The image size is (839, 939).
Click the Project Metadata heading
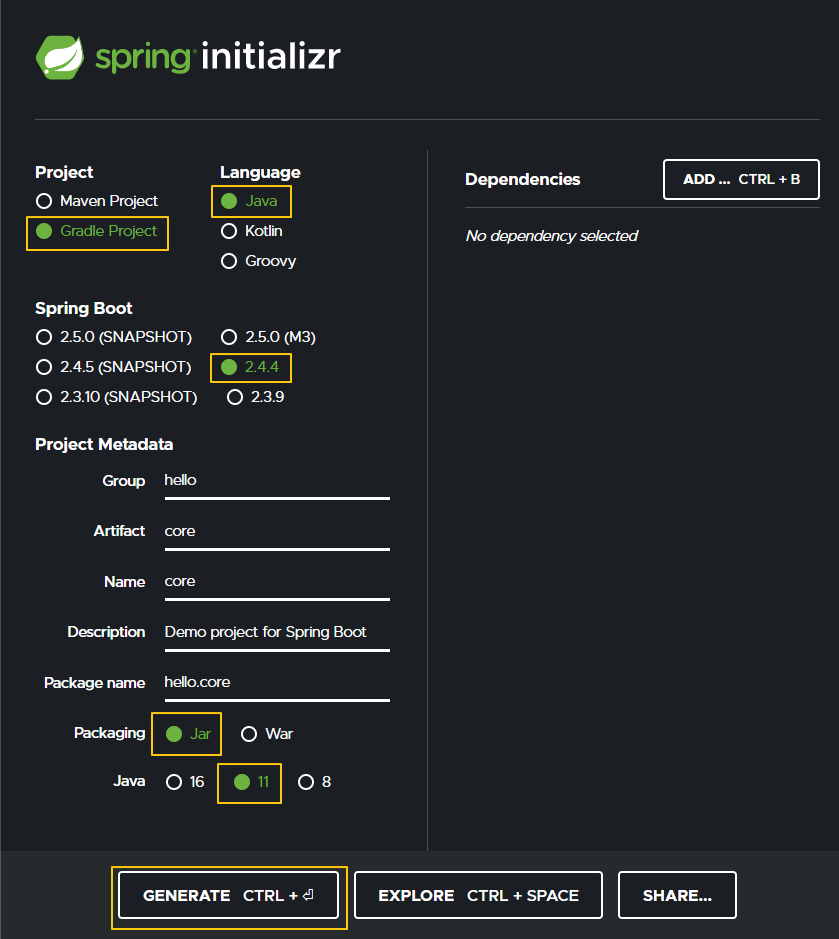pos(104,444)
